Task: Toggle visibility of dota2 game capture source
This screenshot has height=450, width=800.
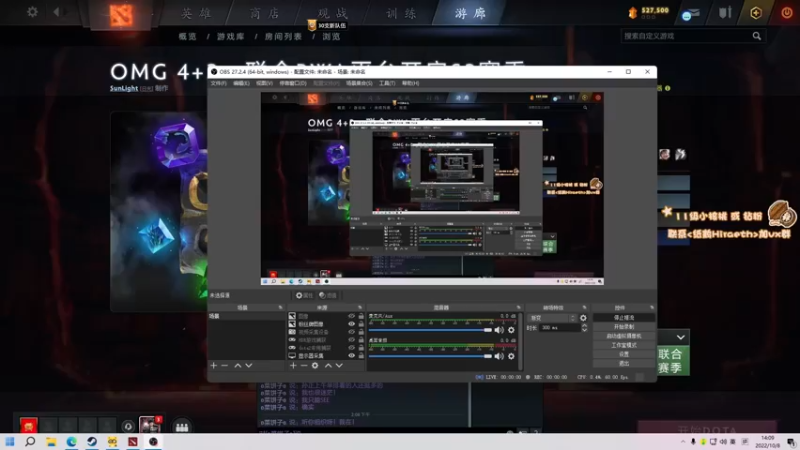Action: point(351,348)
